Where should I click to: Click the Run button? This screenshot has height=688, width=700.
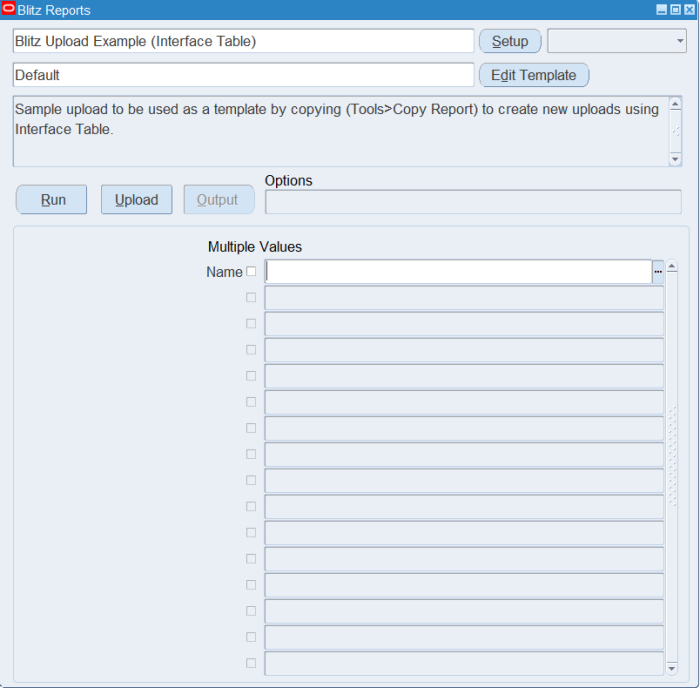51,200
